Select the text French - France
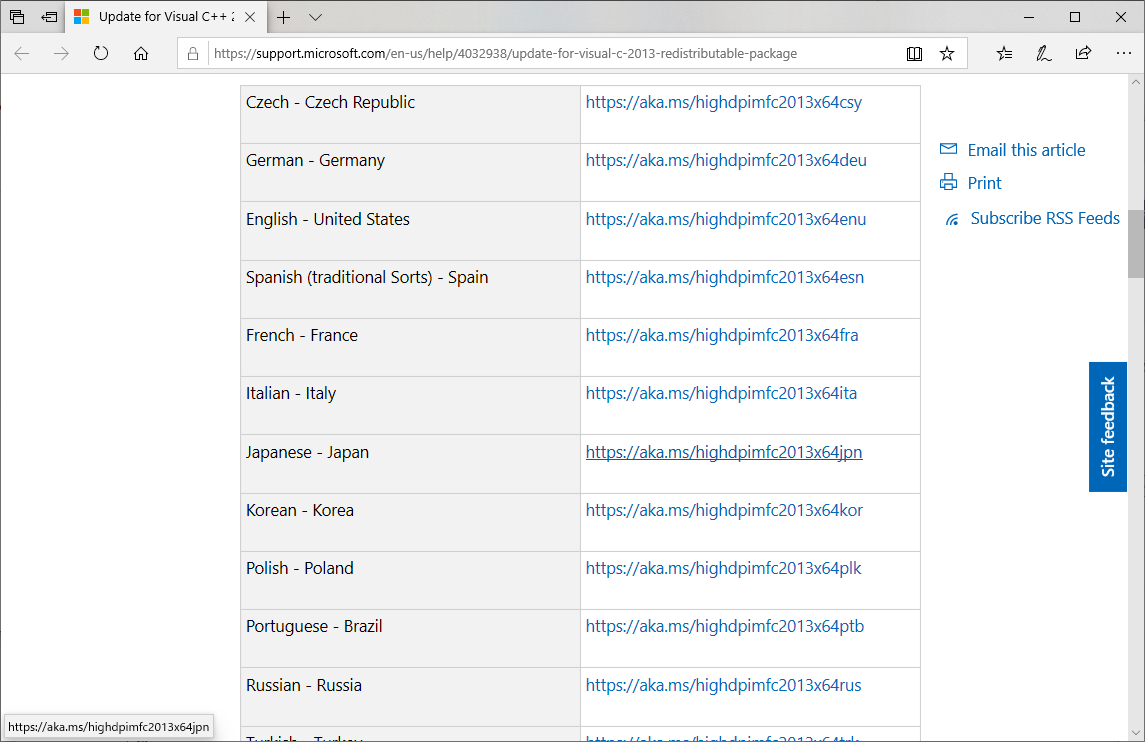 [x=302, y=335]
